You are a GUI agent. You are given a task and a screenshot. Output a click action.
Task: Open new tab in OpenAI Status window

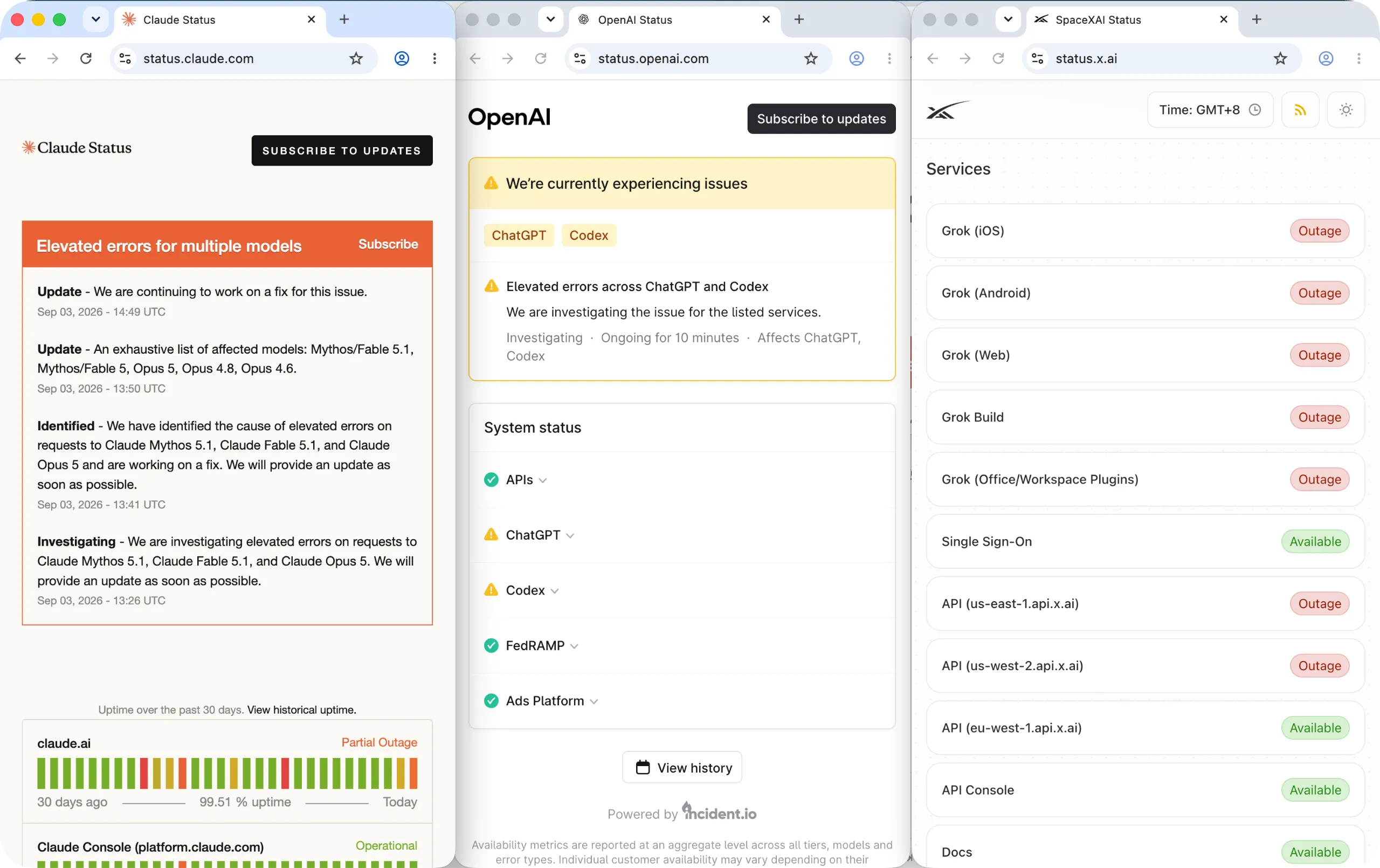pos(799,19)
